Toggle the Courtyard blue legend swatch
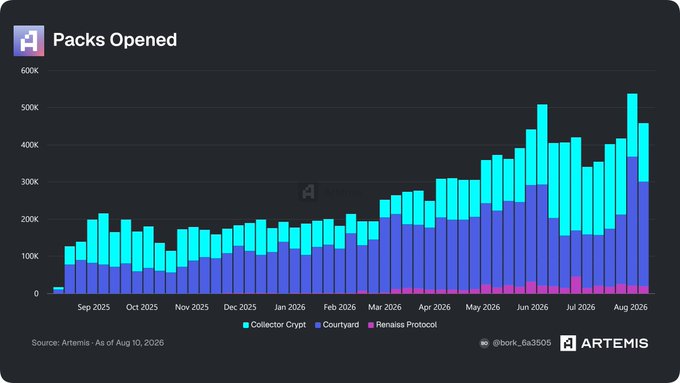 318,325
